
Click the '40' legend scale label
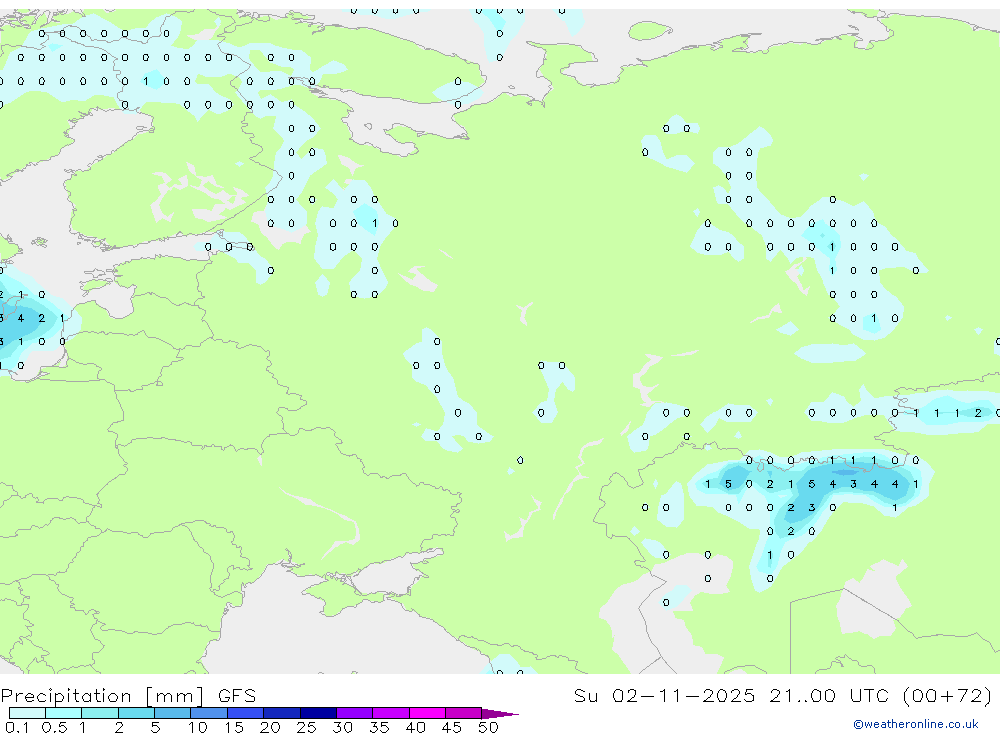point(415,727)
